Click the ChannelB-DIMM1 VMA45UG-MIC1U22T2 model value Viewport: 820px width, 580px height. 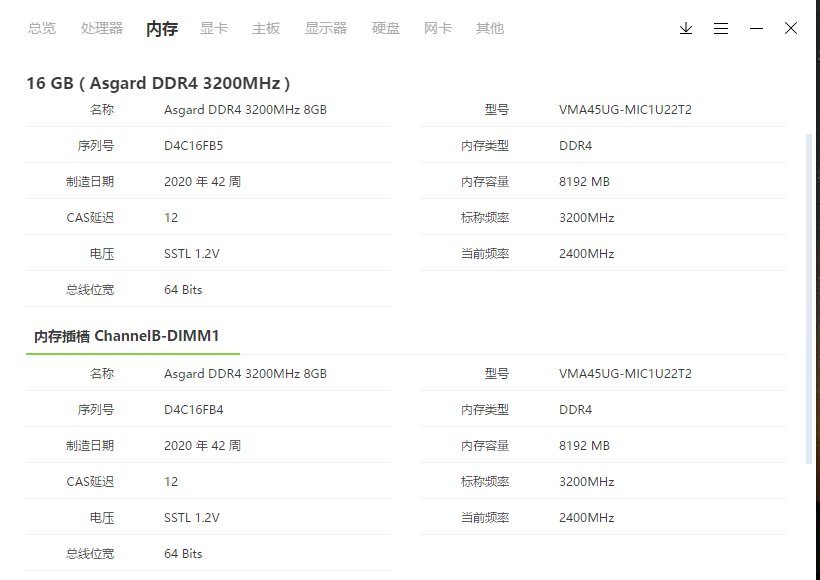(x=625, y=374)
